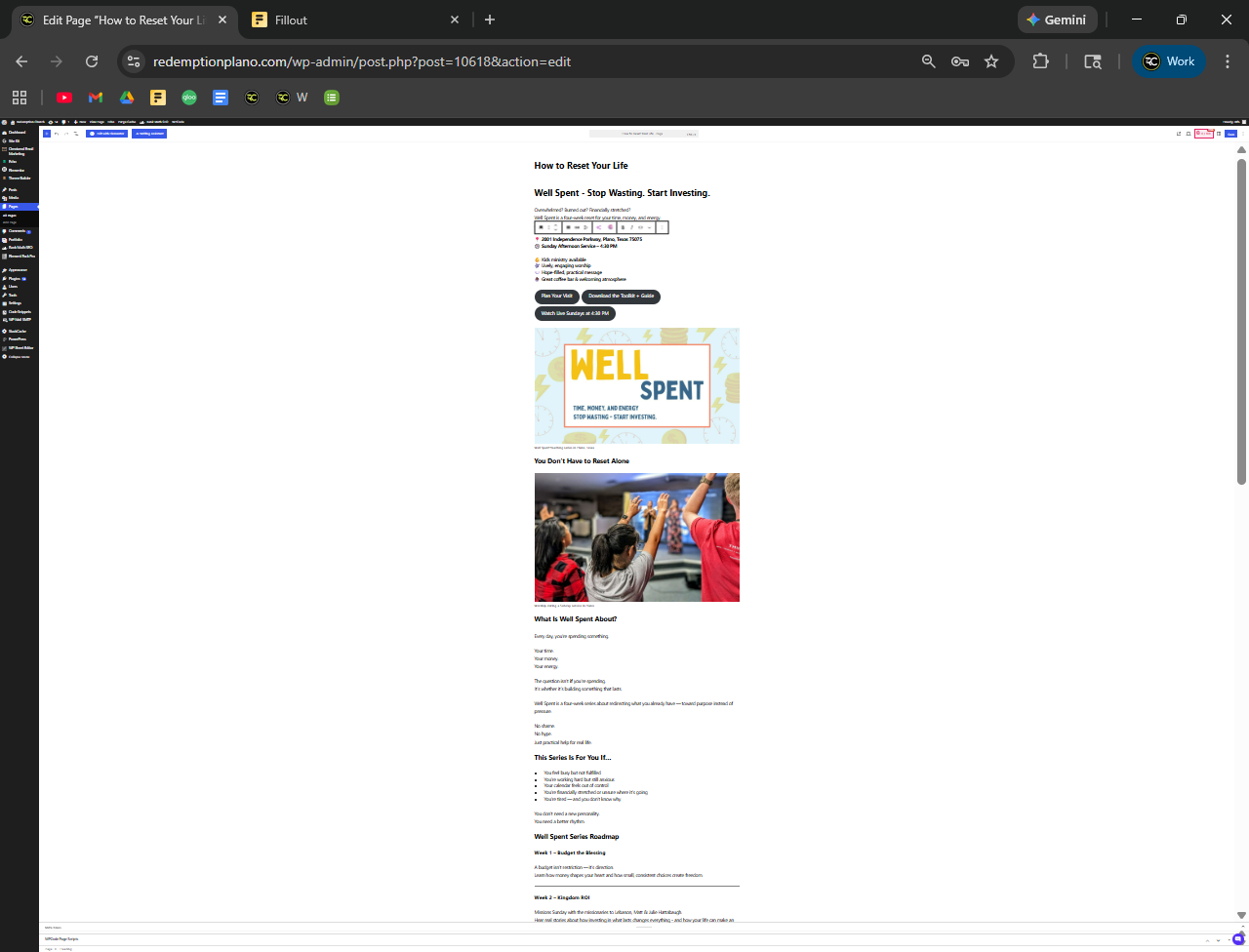Open block options three-dot menu
The image size is (1249, 952).
662,227
